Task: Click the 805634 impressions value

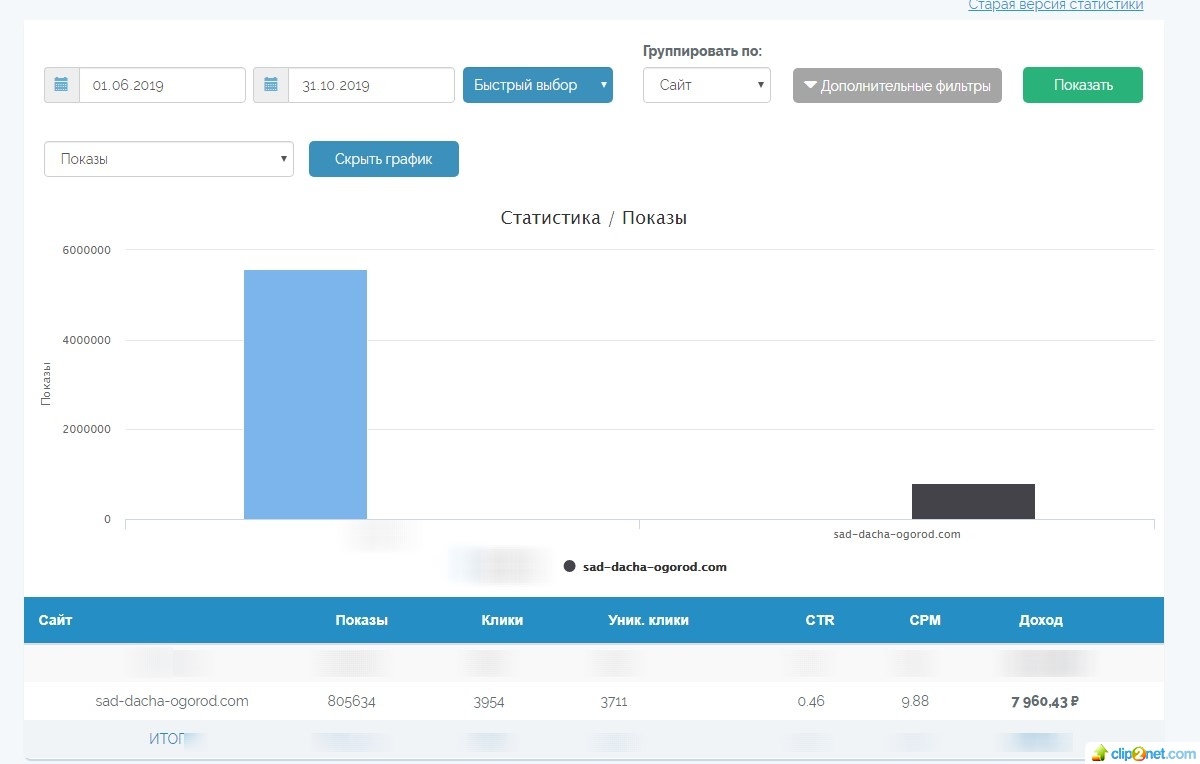Action: [x=351, y=701]
